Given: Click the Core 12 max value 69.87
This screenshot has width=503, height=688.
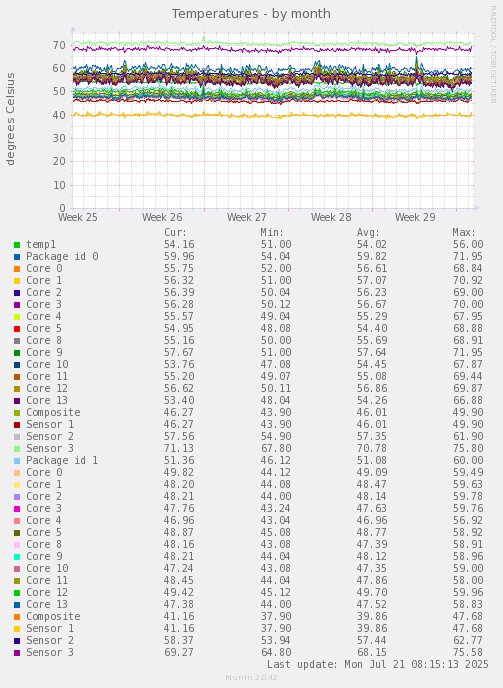Looking at the screenshot, I should tap(468, 388).
